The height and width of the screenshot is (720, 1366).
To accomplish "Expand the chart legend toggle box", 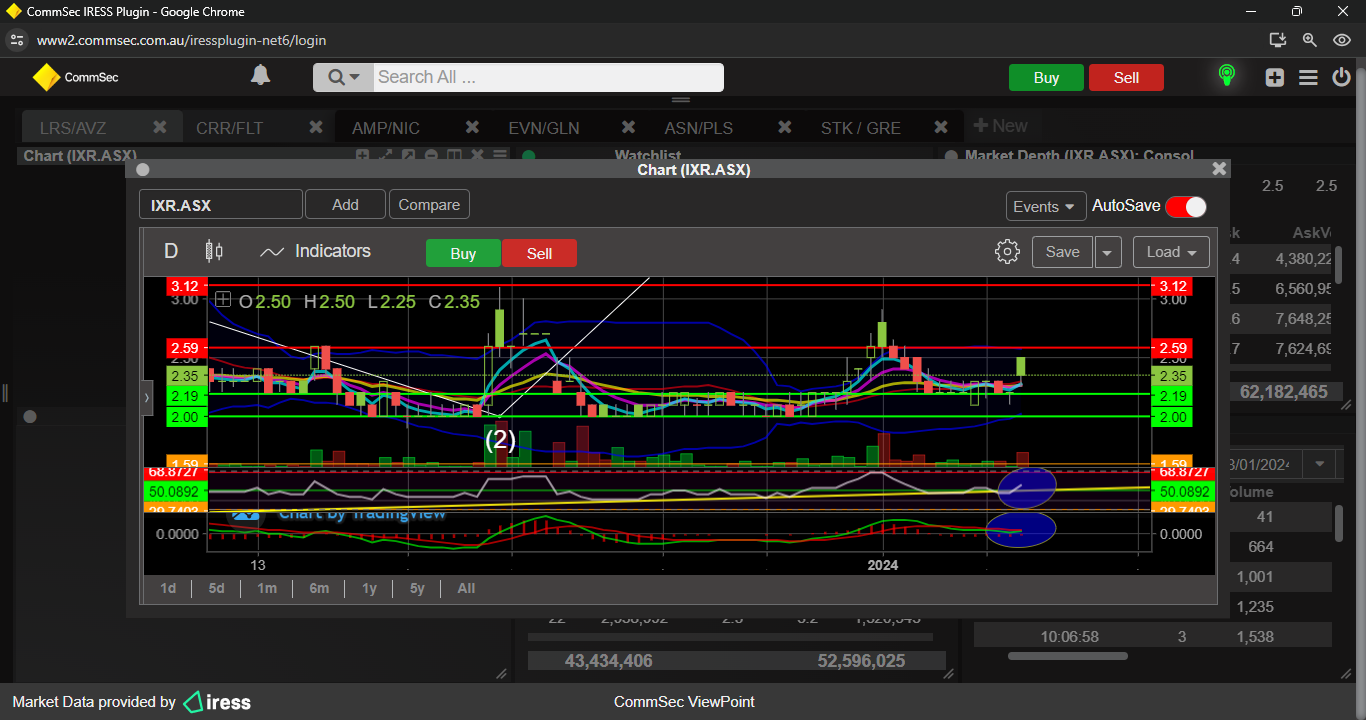I will [x=223, y=299].
